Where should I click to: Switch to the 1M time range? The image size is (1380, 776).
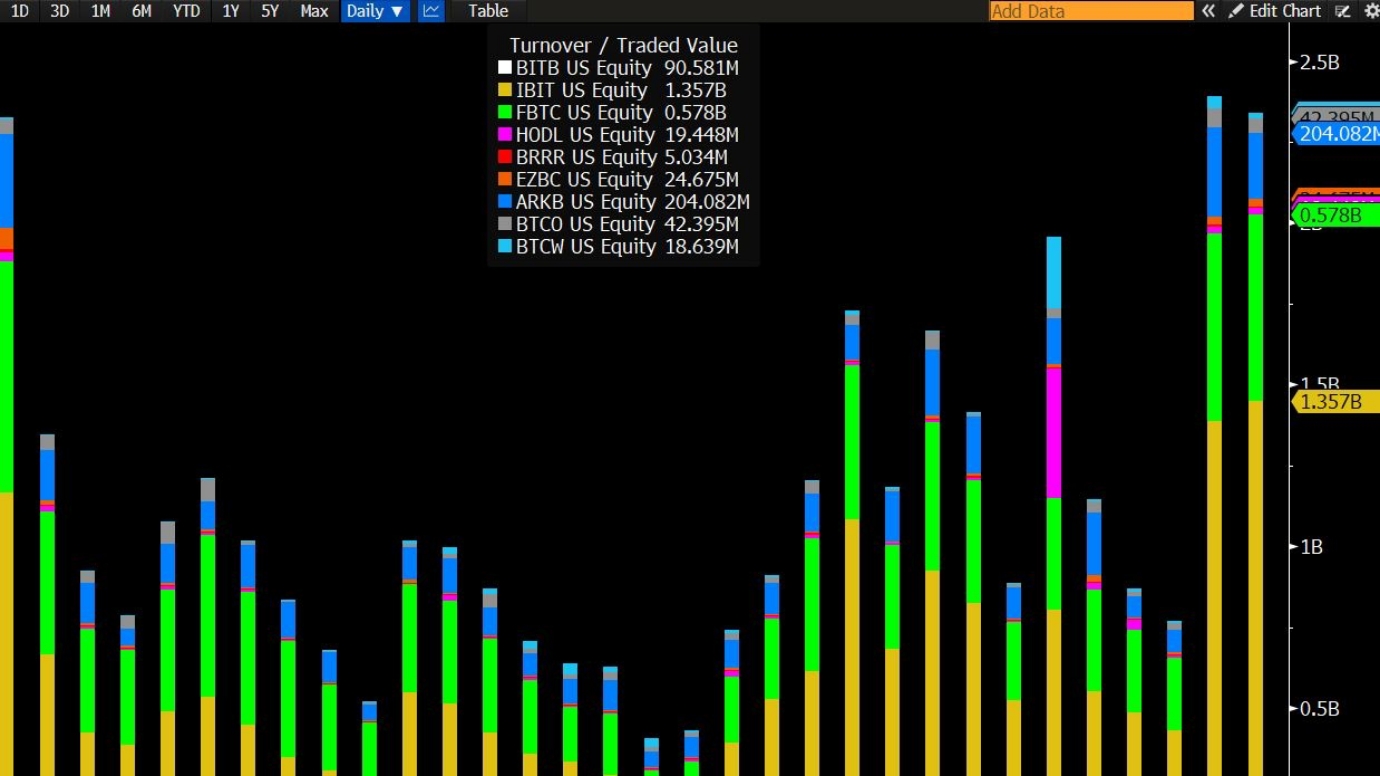[x=100, y=11]
